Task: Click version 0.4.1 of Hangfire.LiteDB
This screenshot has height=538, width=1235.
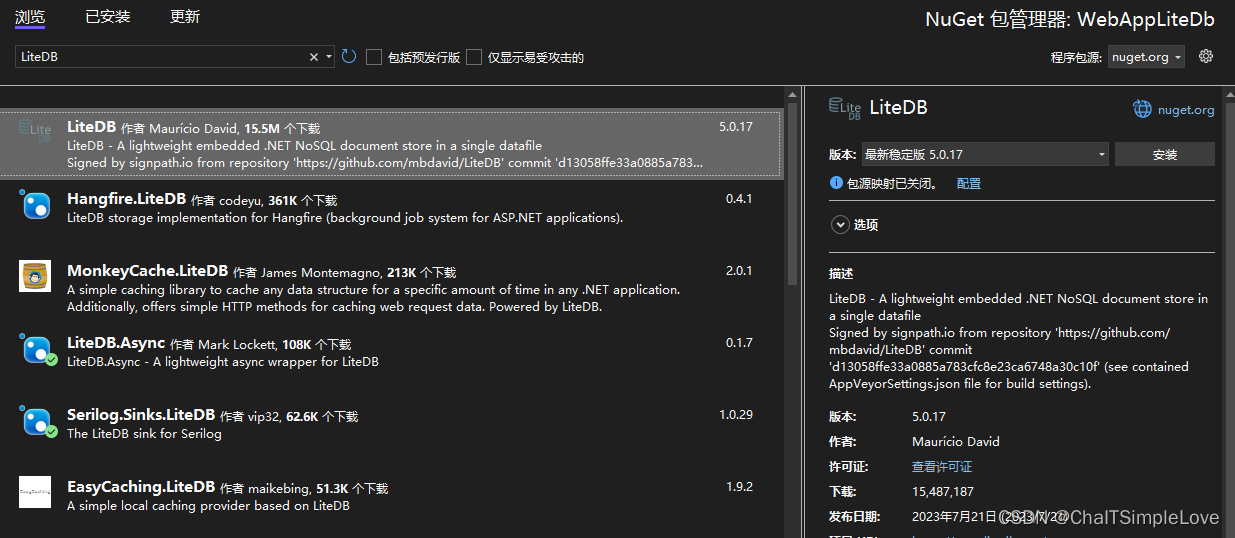Action: pyautogui.click(x=739, y=199)
